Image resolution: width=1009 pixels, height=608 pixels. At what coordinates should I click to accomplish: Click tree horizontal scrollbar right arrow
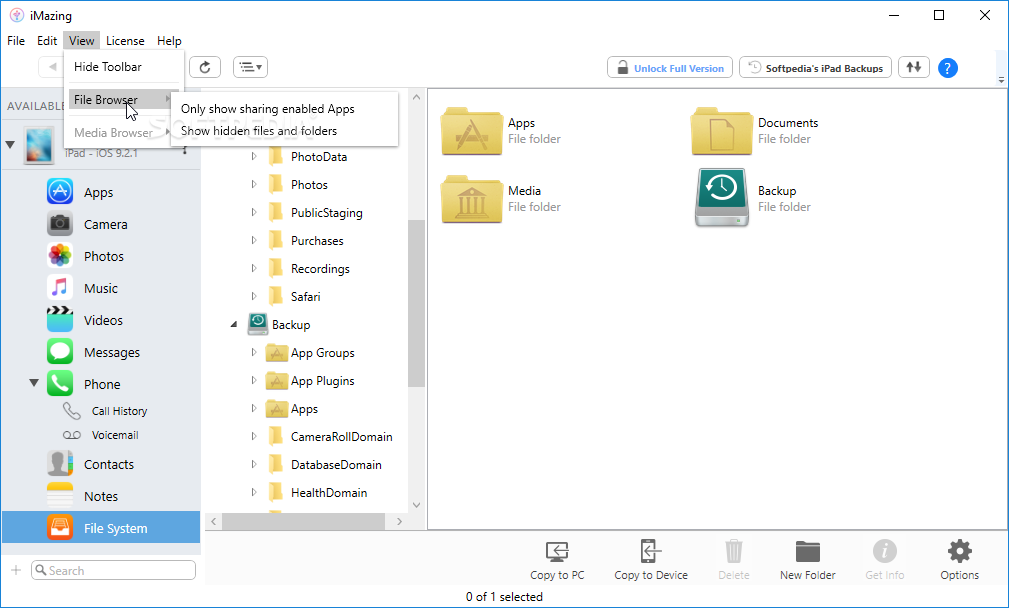click(399, 521)
